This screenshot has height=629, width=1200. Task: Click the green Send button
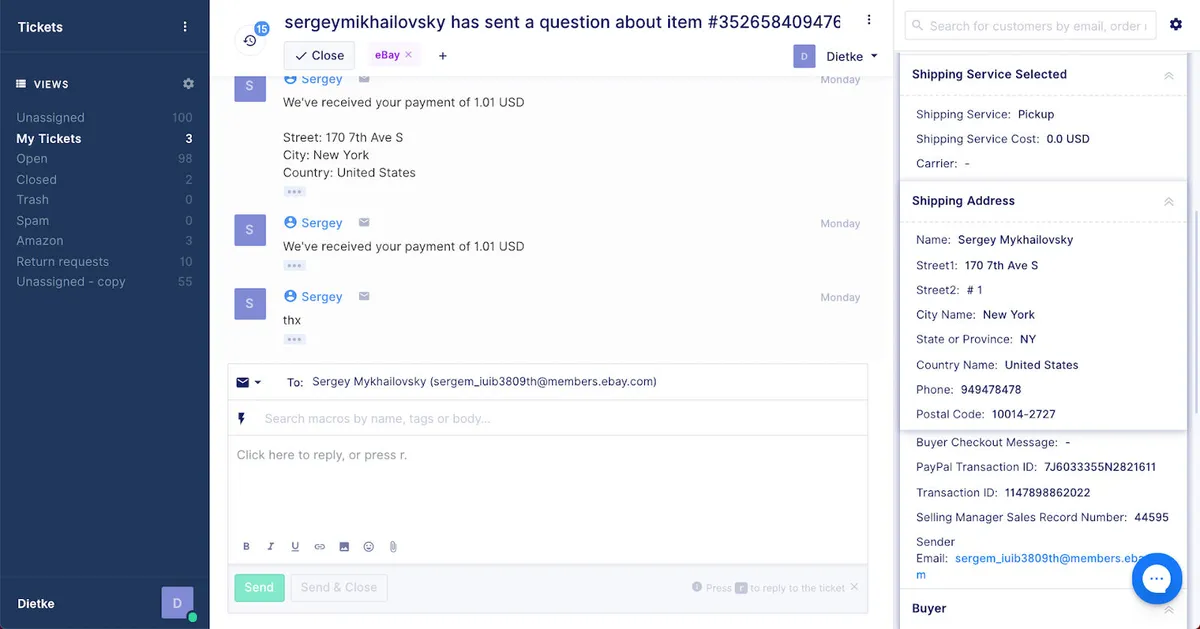[259, 587]
